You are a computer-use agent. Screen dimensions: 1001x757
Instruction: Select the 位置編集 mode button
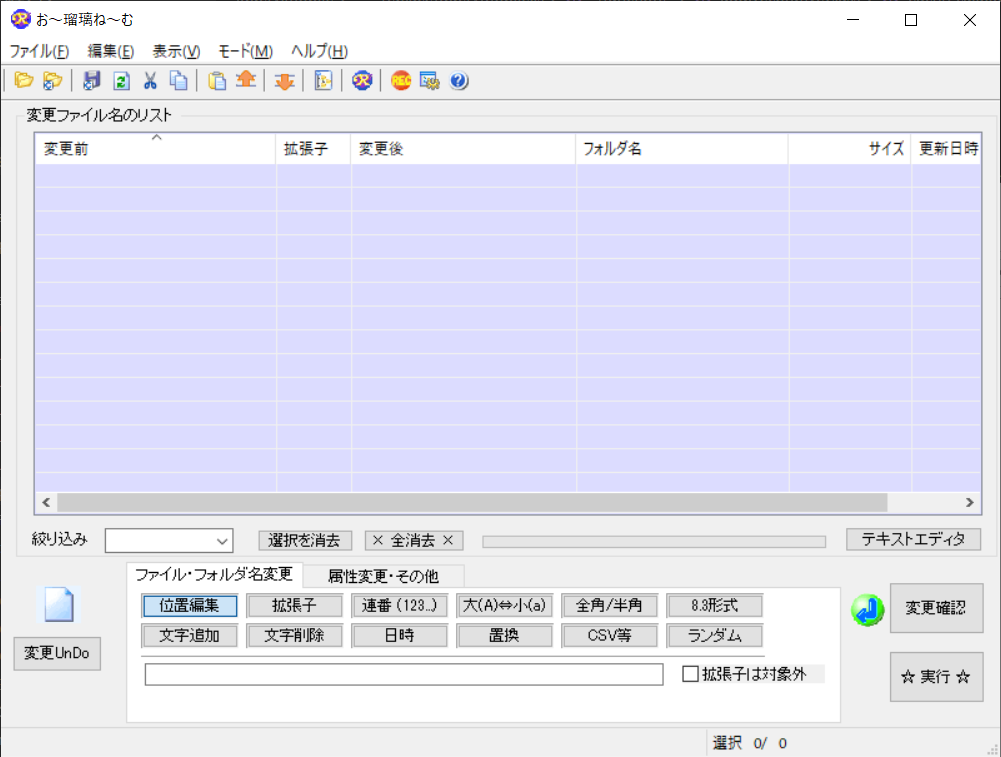pyautogui.click(x=190, y=606)
